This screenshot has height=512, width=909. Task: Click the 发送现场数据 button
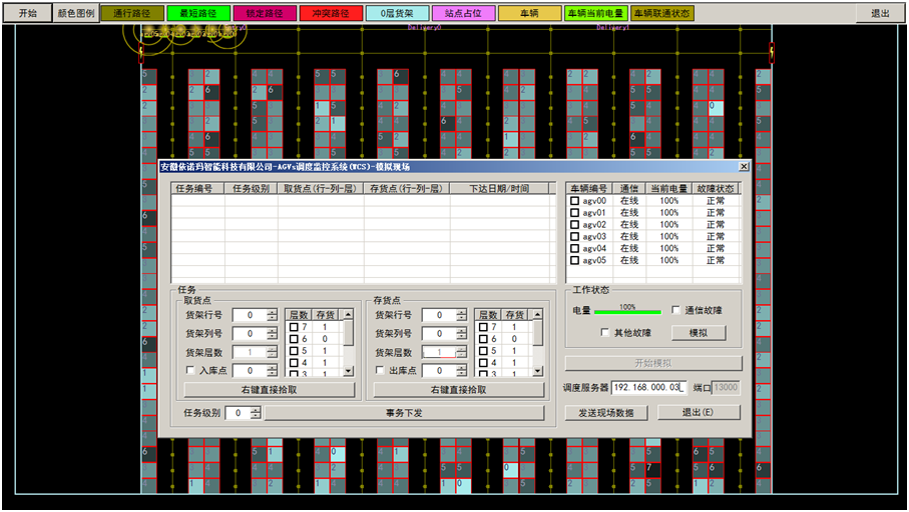click(606, 413)
